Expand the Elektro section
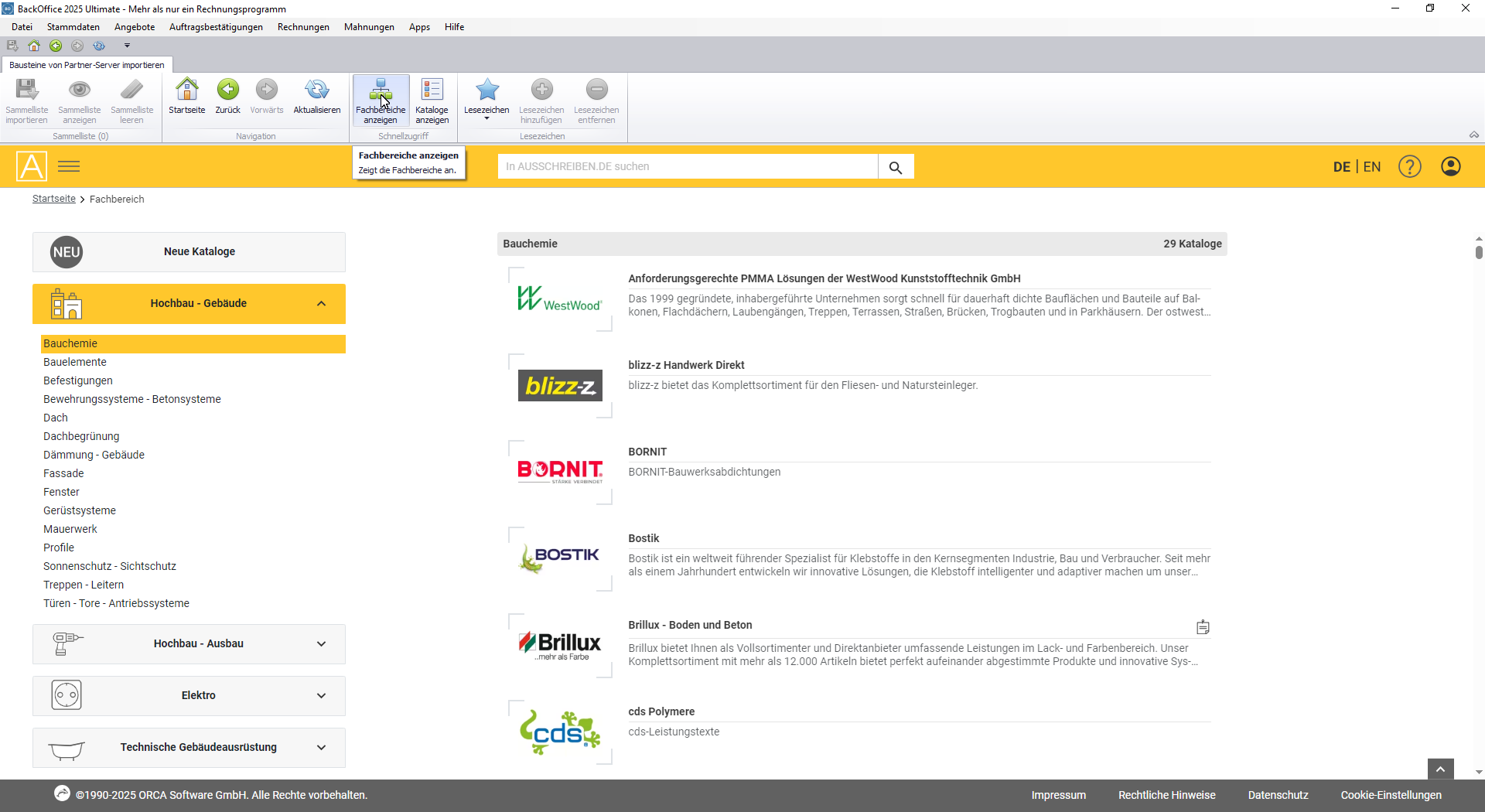 189,695
